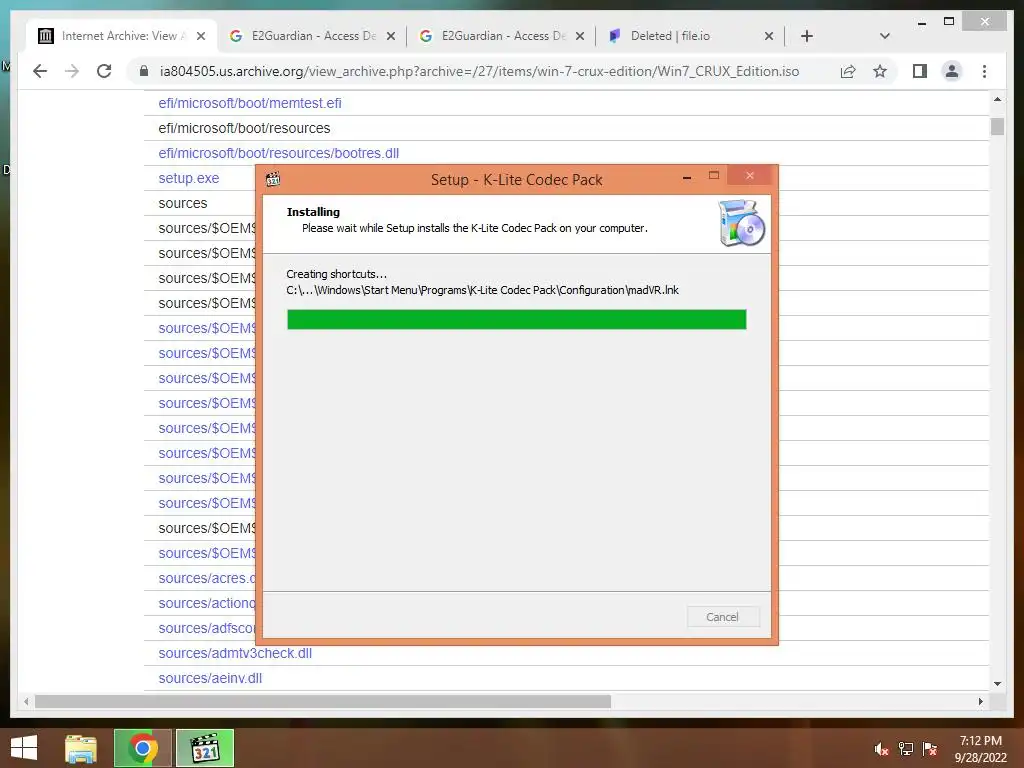Screen dimensions: 1024x768
Task: Click K-Lite setup title bar icon
Action: [273, 178]
